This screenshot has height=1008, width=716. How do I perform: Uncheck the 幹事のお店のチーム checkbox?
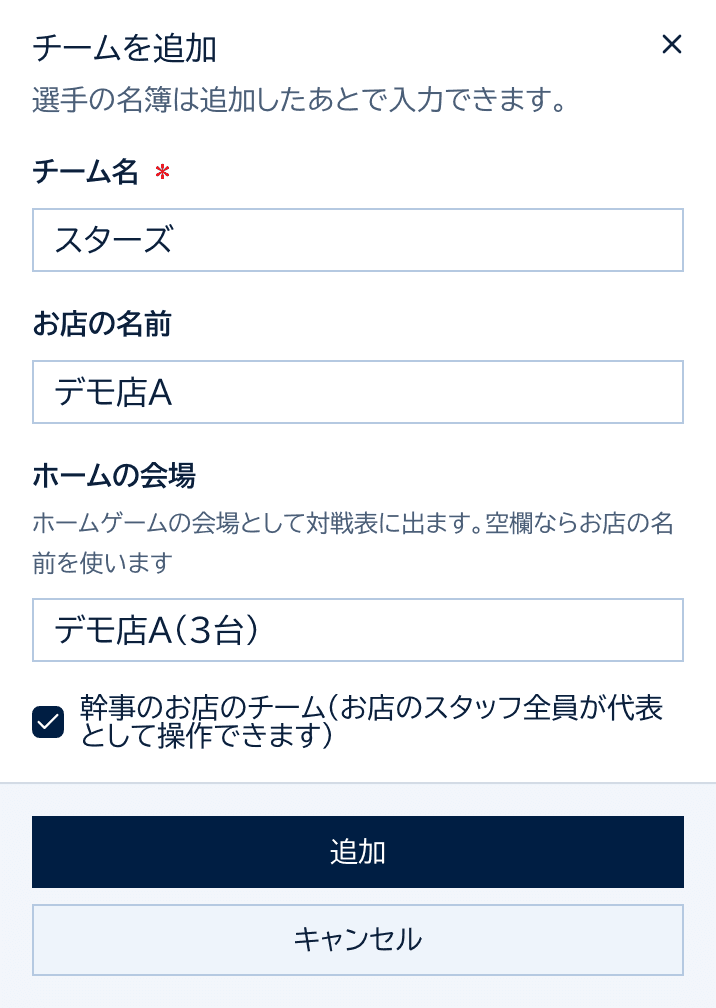[x=48, y=722]
